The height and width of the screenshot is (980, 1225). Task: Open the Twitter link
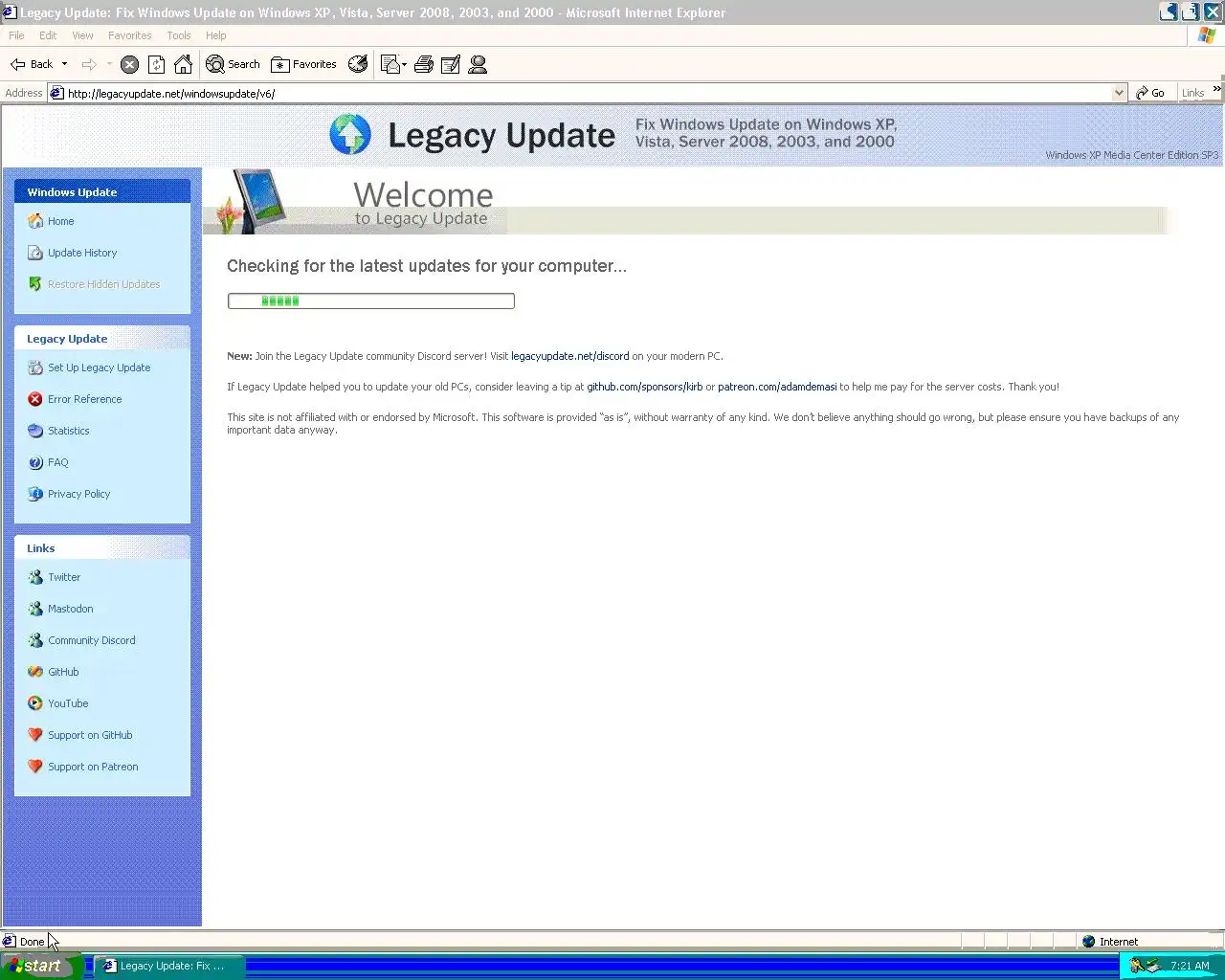pyautogui.click(x=64, y=577)
